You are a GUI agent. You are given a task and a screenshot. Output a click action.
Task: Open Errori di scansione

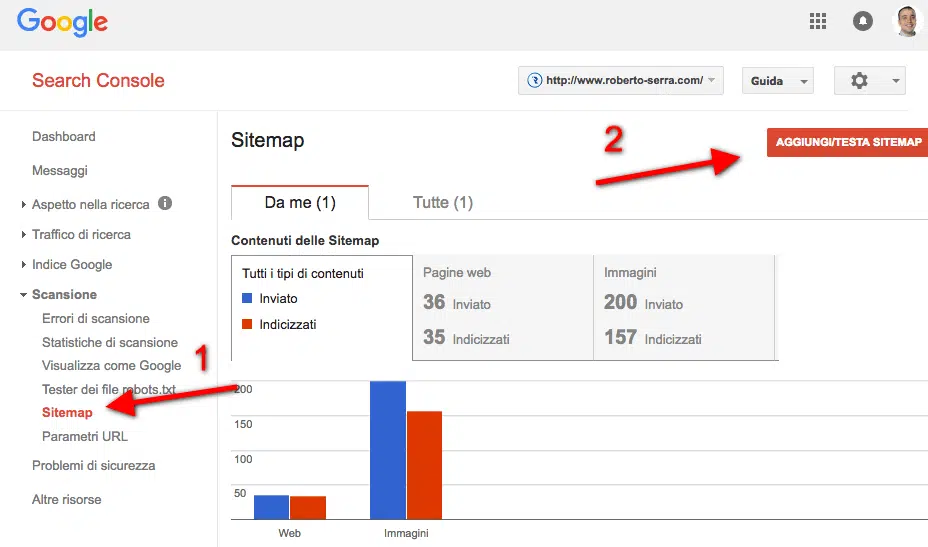[x=96, y=318]
